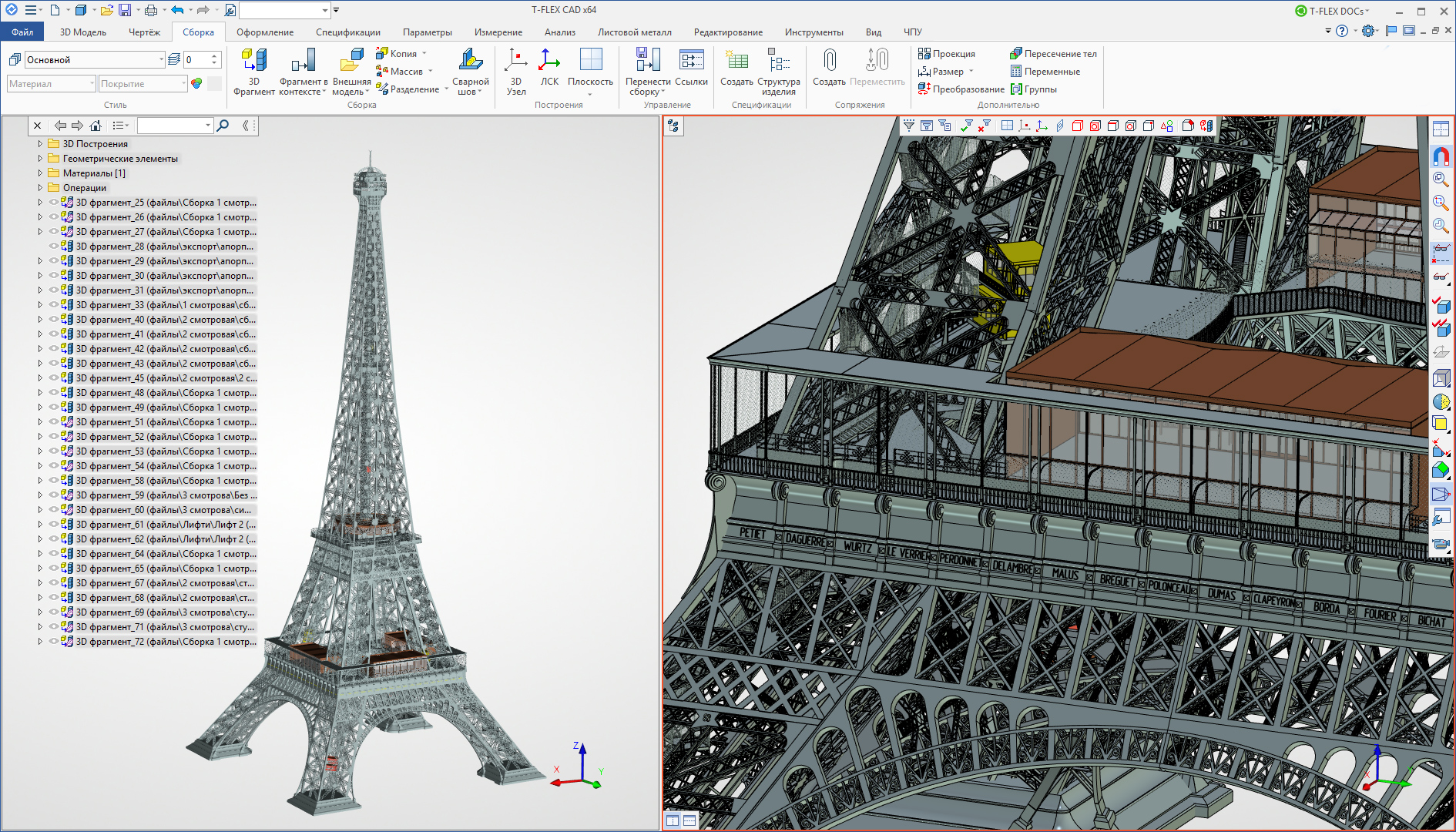Toggle visibility of 3D фрагмент_72
1456x832 pixels.
[x=54, y=641]
